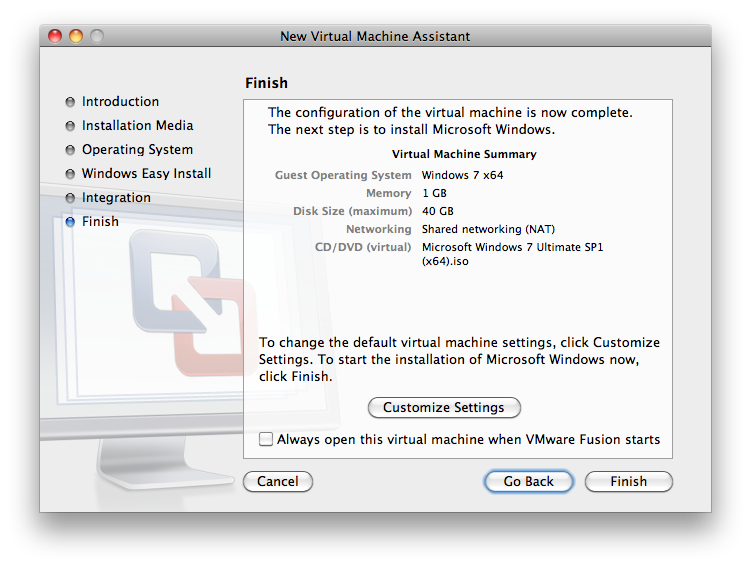Viewport: 751px width, 567px height.
Task: Click the blue bullet next to Finish
Action: (x=70, y=222)
